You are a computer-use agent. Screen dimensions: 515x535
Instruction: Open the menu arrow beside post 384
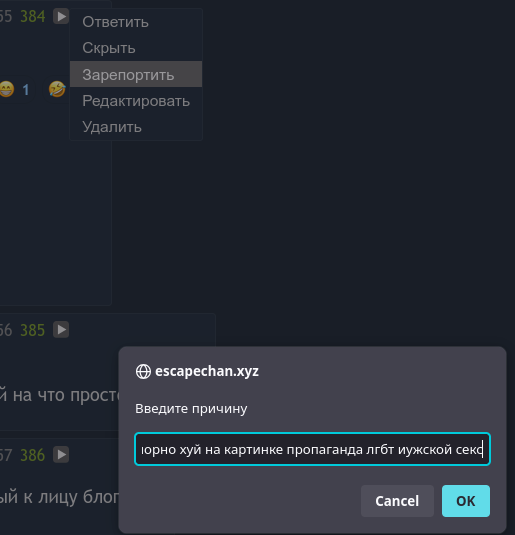(x=61, y=16)
